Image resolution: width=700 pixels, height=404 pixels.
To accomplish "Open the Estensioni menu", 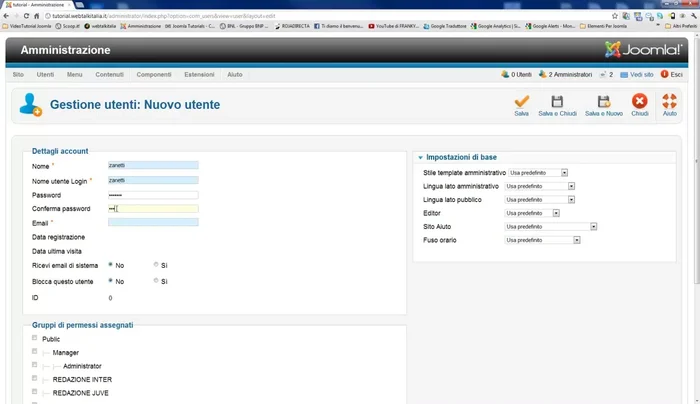I will [199, 75].
